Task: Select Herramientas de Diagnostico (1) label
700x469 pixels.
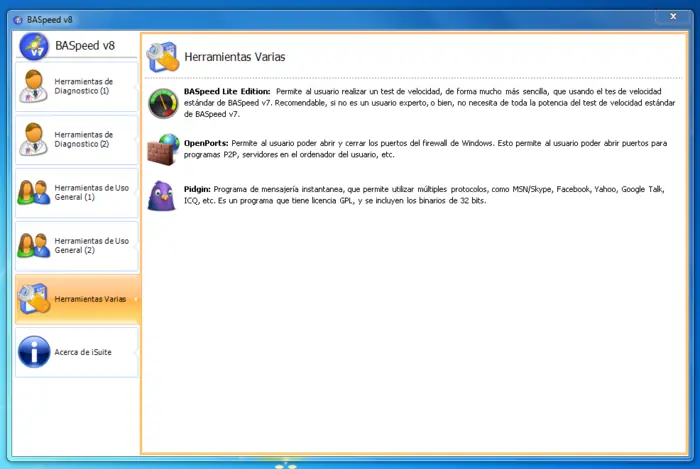Action: point(83,86)
